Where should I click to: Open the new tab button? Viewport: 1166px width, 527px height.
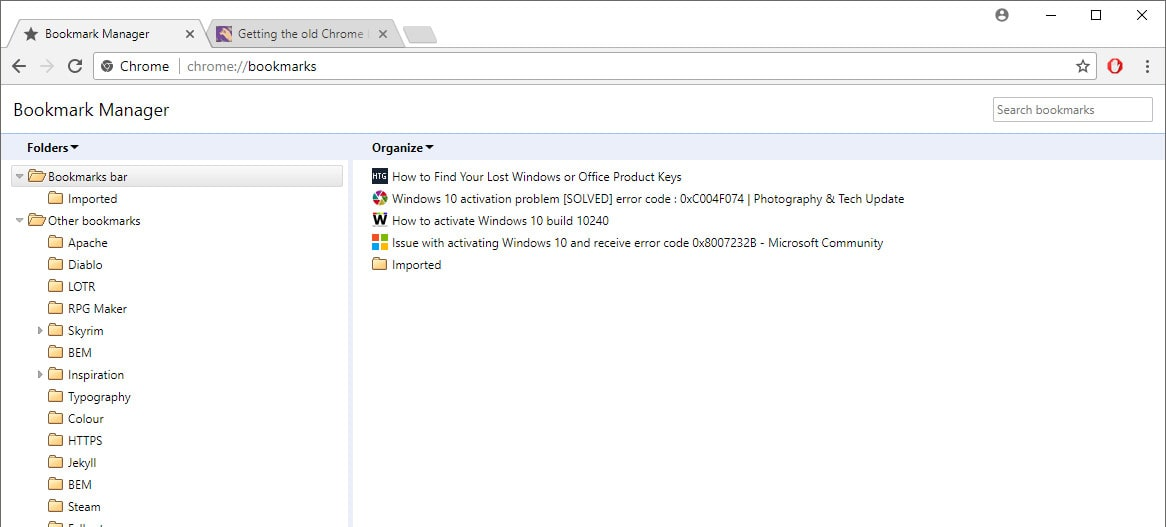click(x=419, y=34)
